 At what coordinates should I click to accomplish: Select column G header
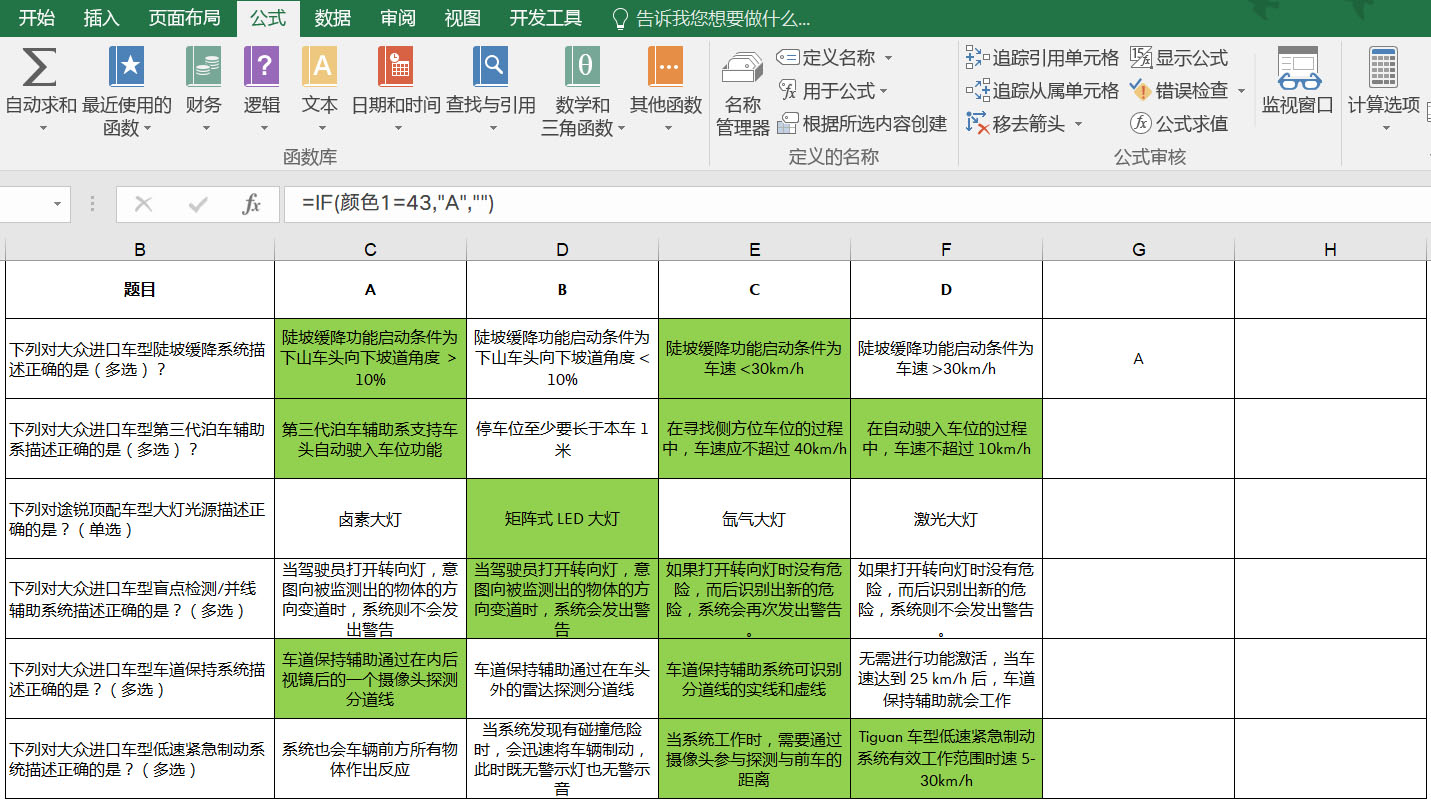1138,250
